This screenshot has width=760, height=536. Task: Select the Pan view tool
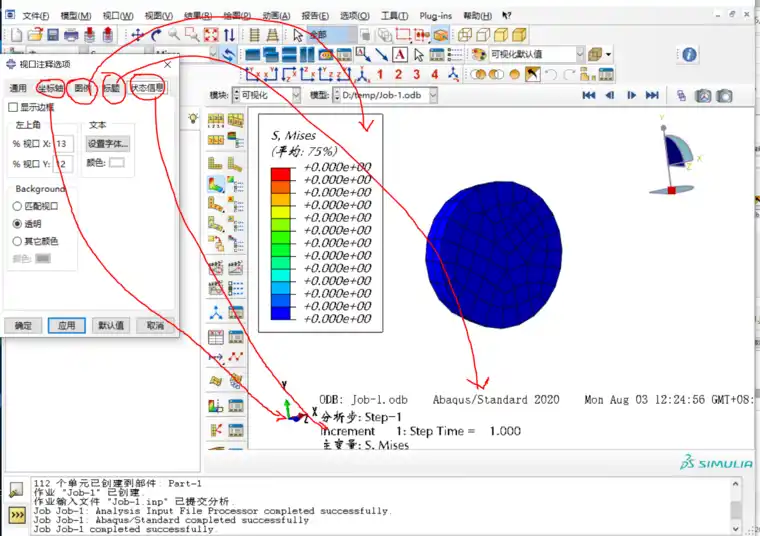(x=137, y=35)
